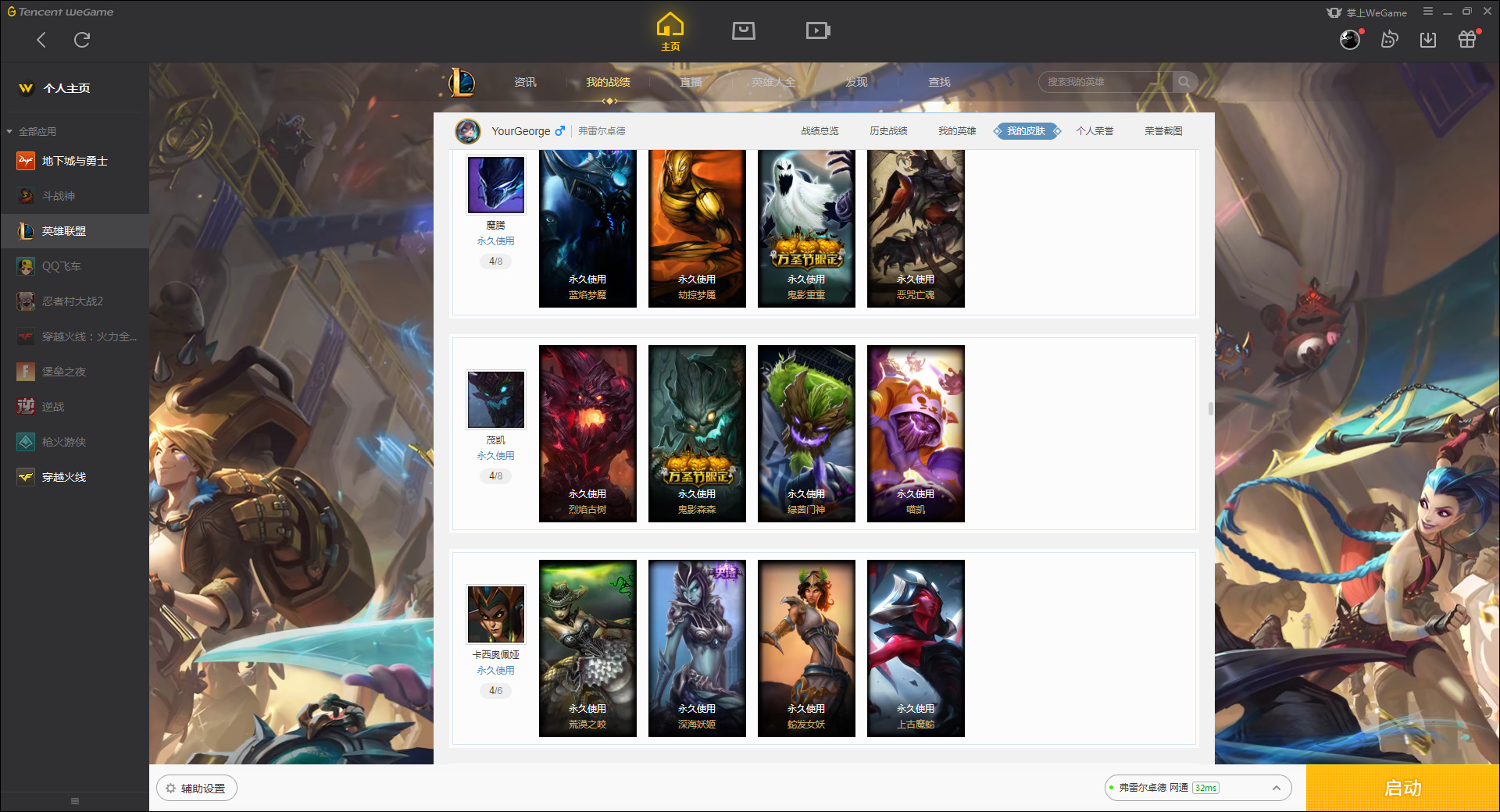
Task: Open the 深海妖姬 skin card
Action: pyautogui.click(x=697, y=648)
